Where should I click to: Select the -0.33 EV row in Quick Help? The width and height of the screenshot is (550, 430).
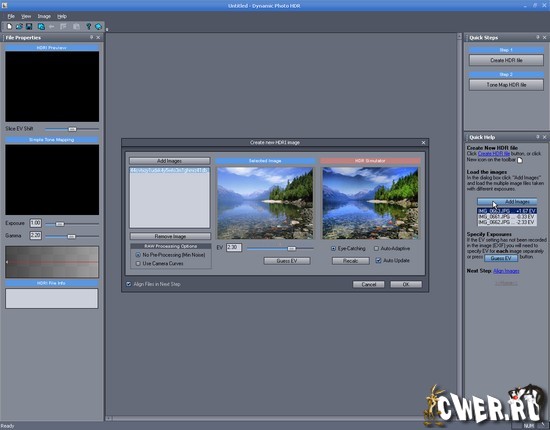(507, 216)
